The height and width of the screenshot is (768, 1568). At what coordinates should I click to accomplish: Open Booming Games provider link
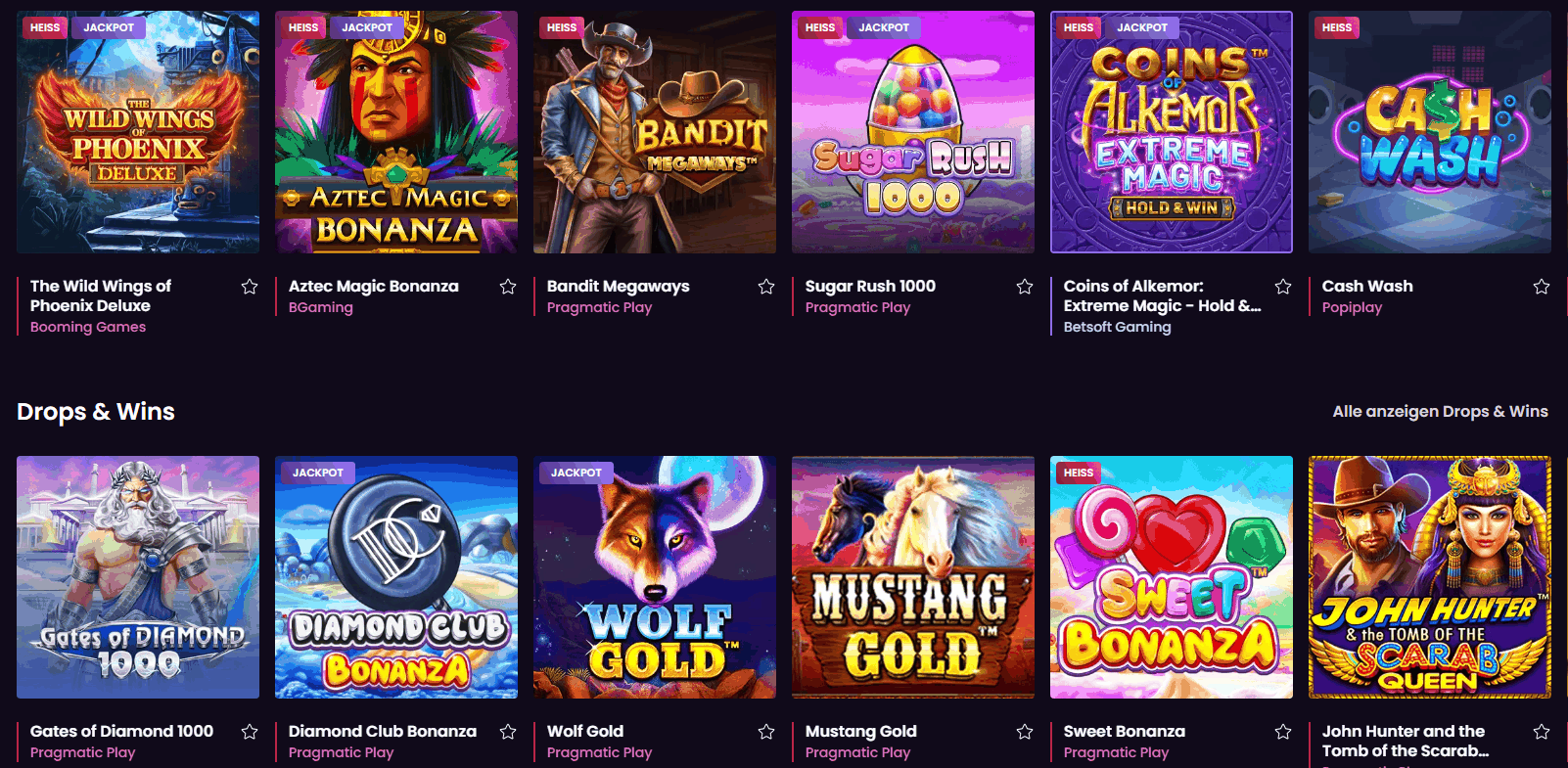[x=88, y=327]
